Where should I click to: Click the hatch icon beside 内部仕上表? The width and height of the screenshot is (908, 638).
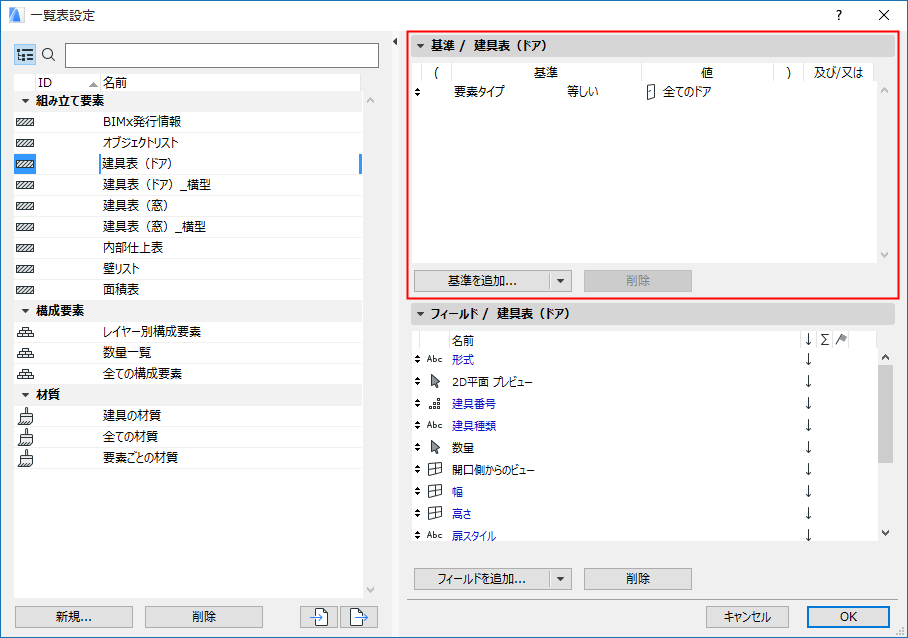click(x=25, y=248)
